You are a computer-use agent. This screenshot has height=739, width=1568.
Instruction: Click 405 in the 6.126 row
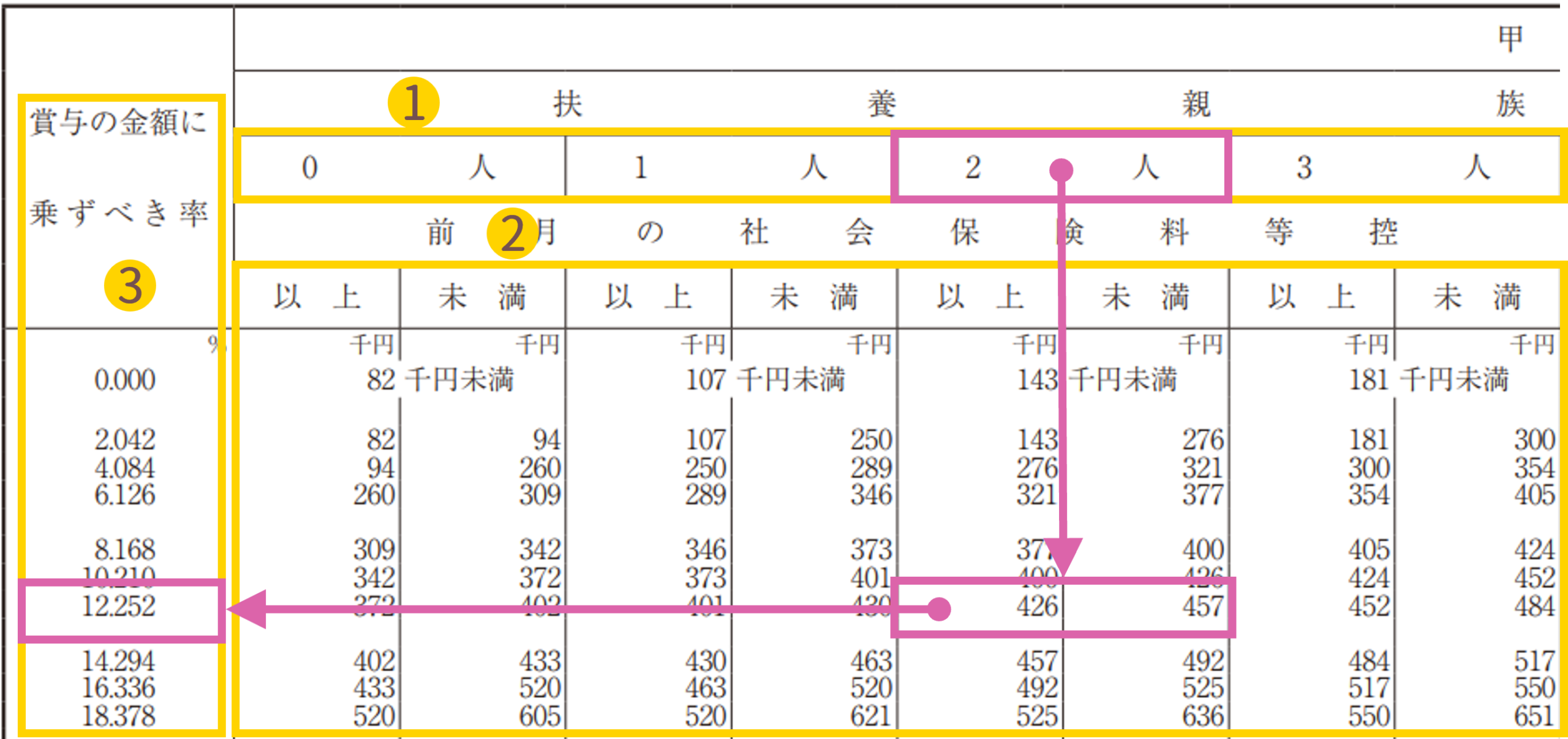coord(1535,495)
